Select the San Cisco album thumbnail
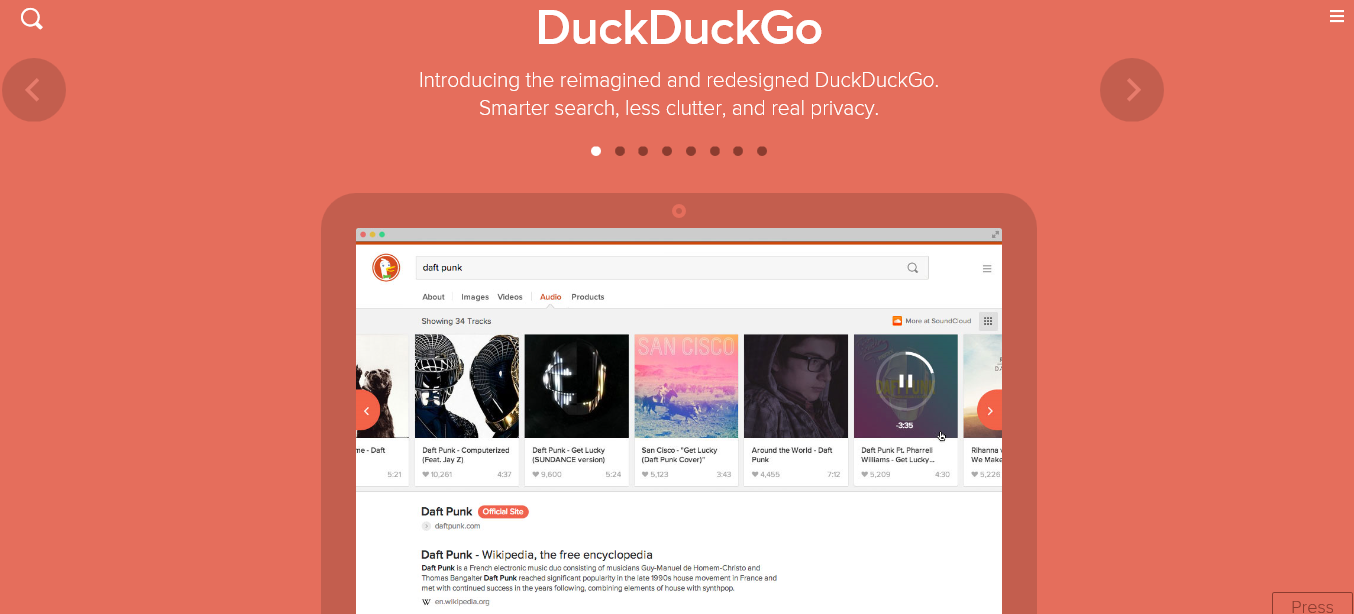The width and height of the screenshot is (1354, 614). tap(686, 386)
